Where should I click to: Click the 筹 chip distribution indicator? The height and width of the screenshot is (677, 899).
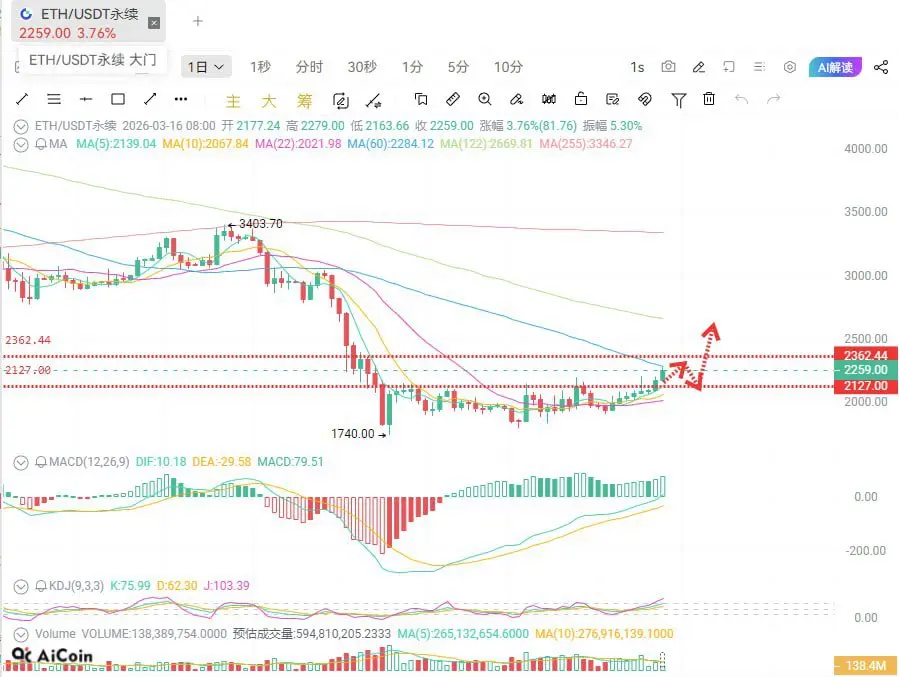304,101
